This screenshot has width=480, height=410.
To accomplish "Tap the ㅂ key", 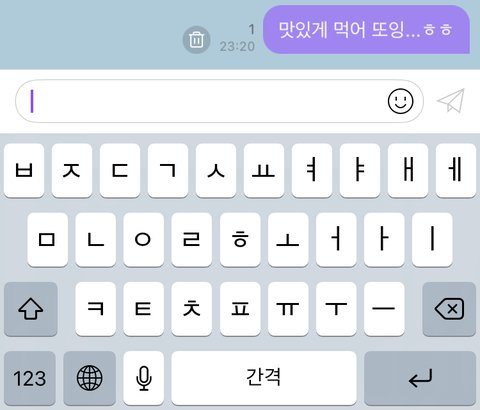I will (x=24, y=170).
